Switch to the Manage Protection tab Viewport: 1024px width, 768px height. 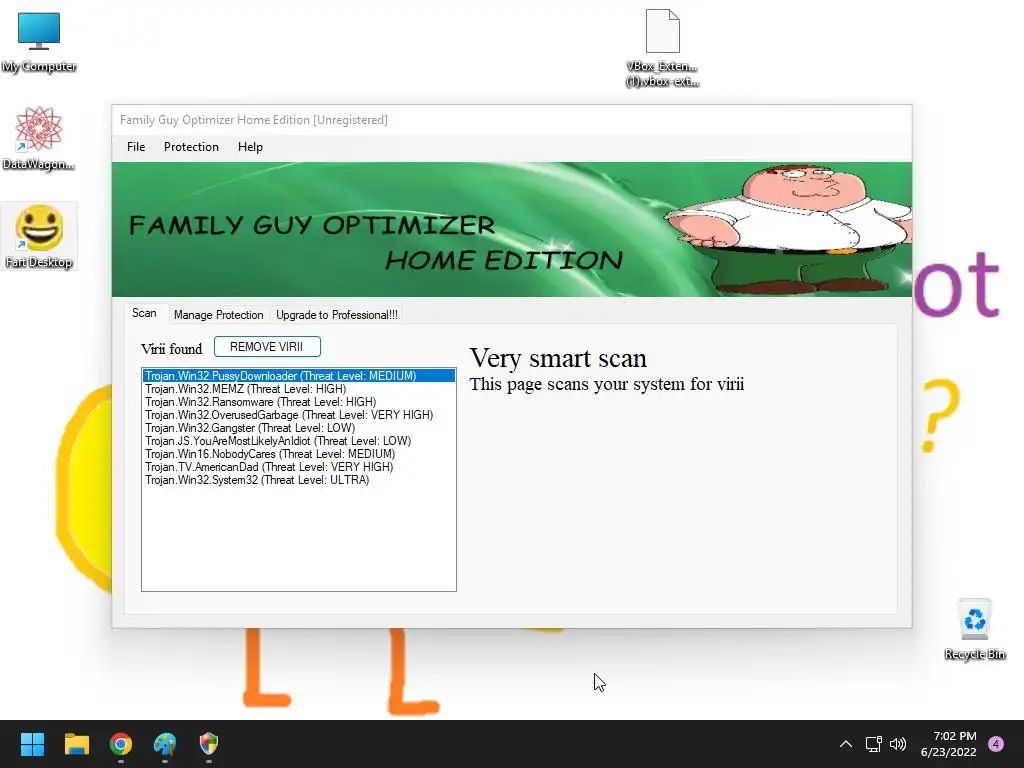219,315
